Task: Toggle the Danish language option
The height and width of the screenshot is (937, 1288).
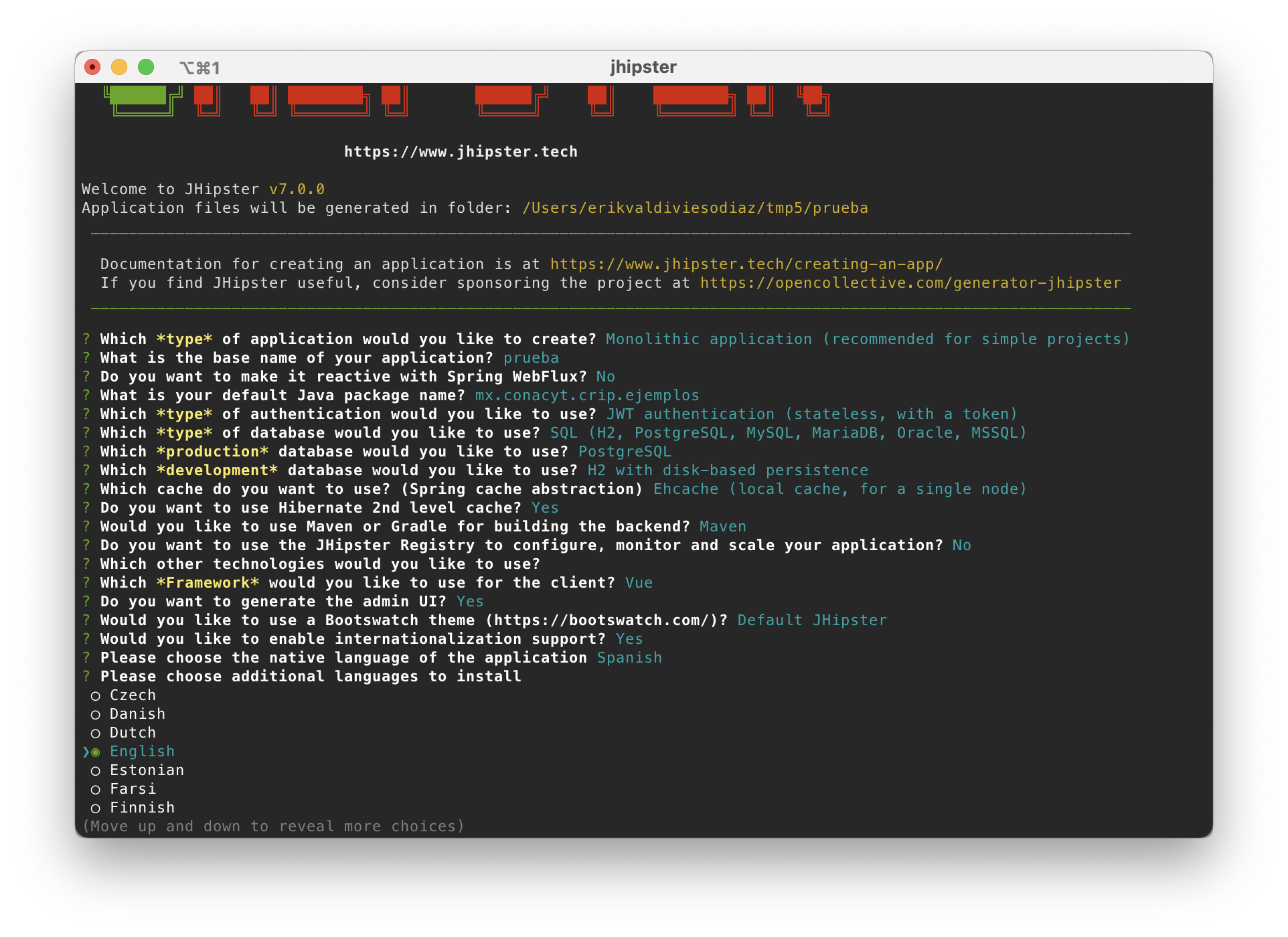Action: tap(128, 714)
